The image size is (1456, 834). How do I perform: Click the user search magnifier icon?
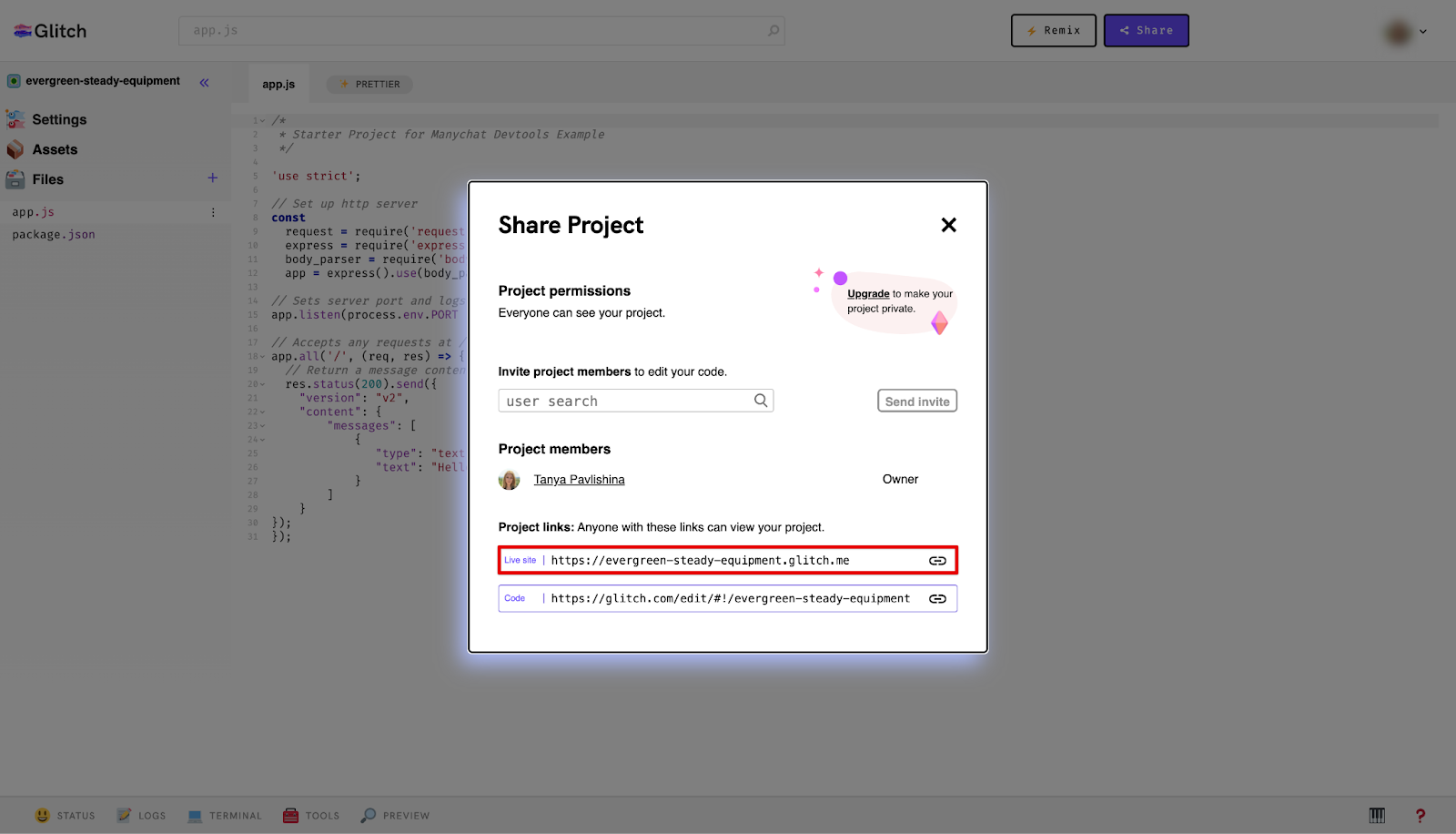pyautogui.click(x=761, y=401)
